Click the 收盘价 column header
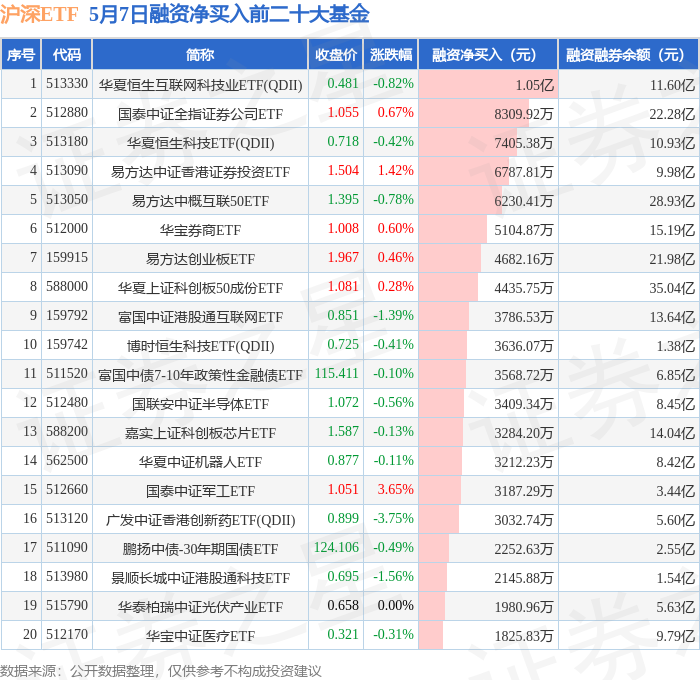700x680 pixels. pyautogui.click(x=336, y=55)
